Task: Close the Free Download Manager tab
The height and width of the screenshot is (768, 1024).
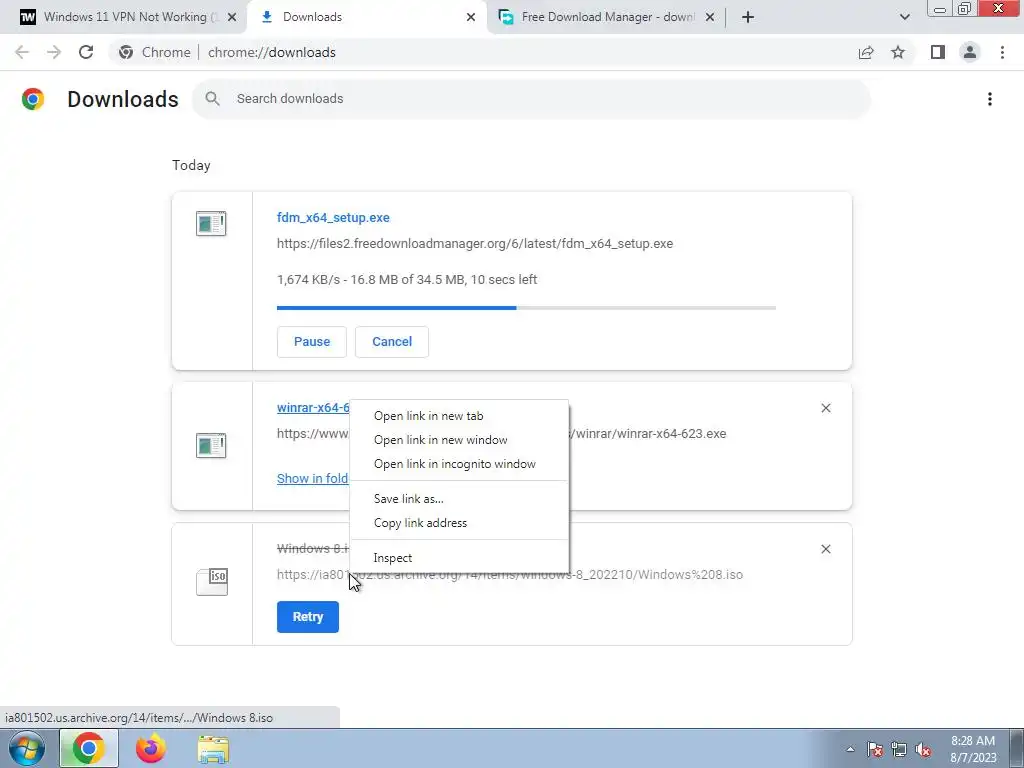Action: click(x=710, y=17)
